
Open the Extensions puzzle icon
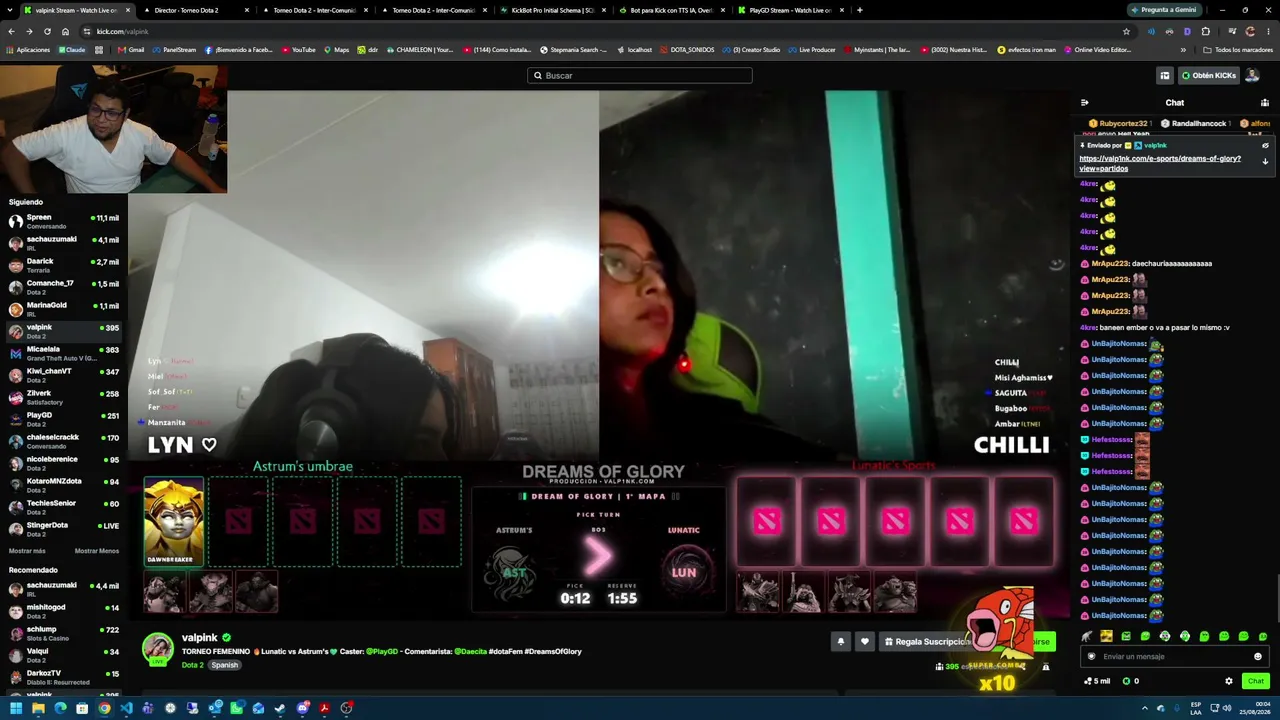pos(1205,31)
